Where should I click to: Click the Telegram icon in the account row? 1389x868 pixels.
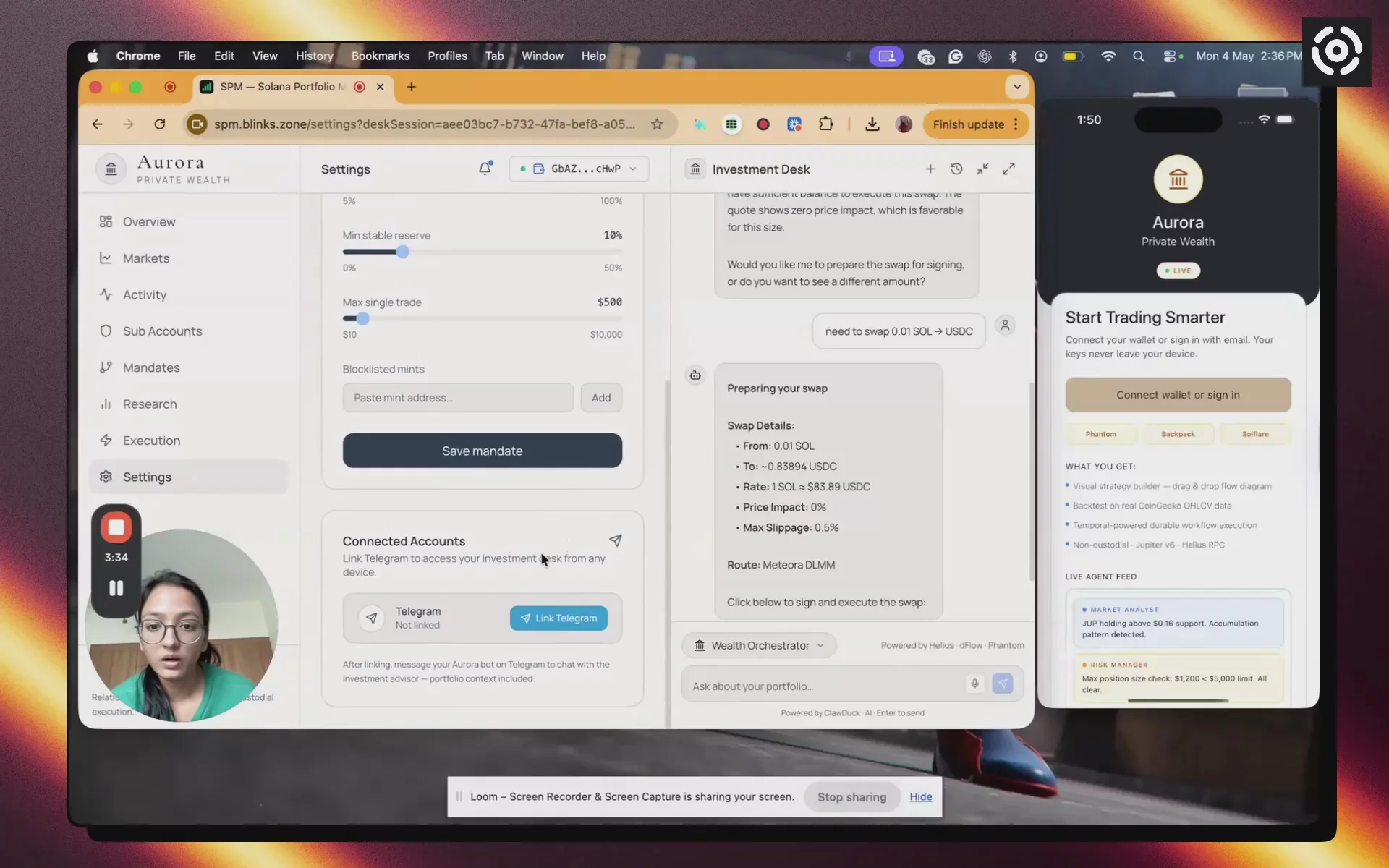point(371,618)
